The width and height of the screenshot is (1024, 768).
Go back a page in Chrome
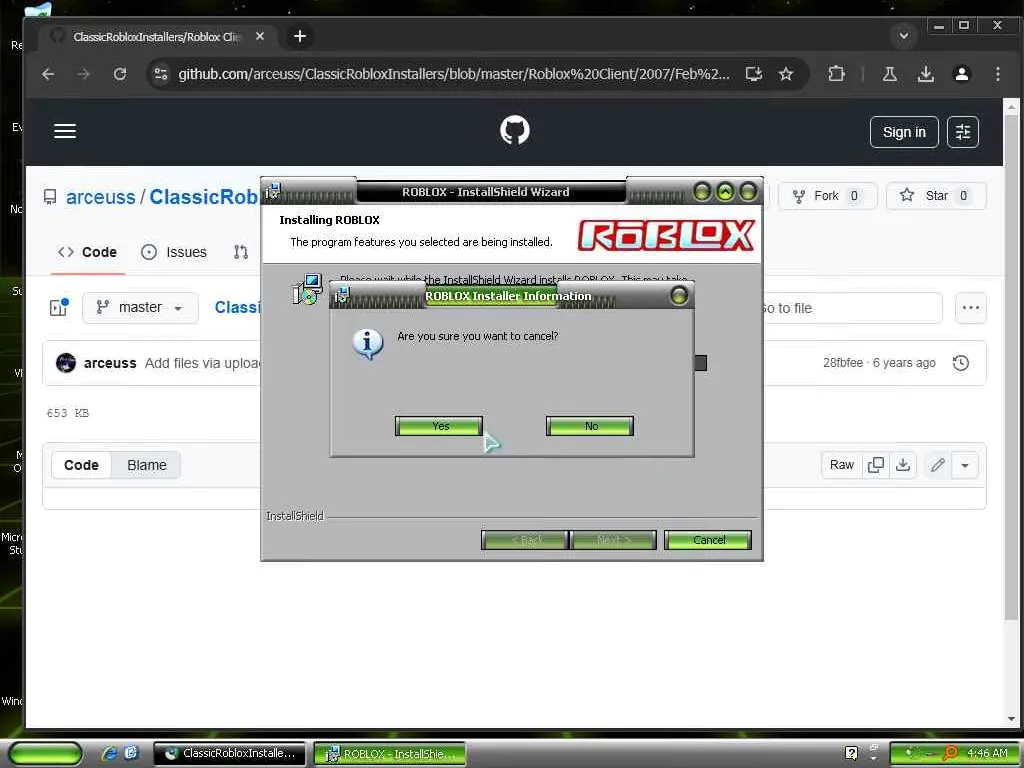click(48, 74)
